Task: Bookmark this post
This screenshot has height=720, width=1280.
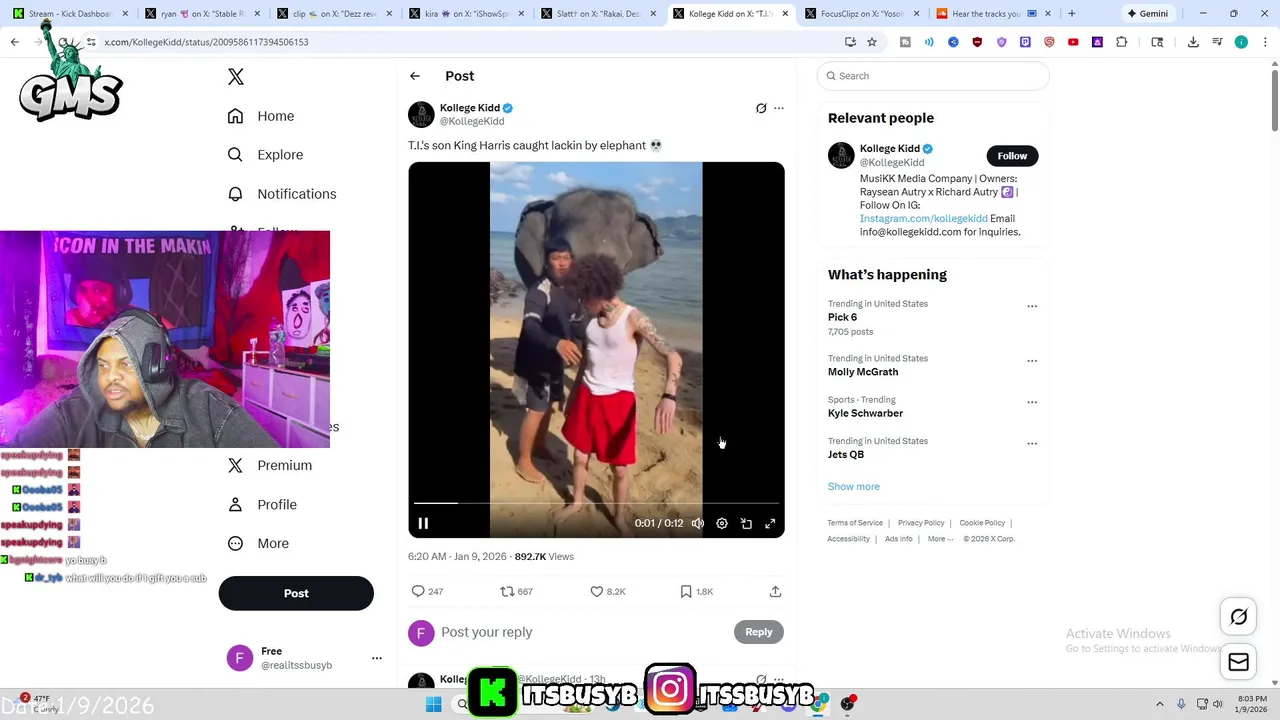Action: tap(696, 591)
